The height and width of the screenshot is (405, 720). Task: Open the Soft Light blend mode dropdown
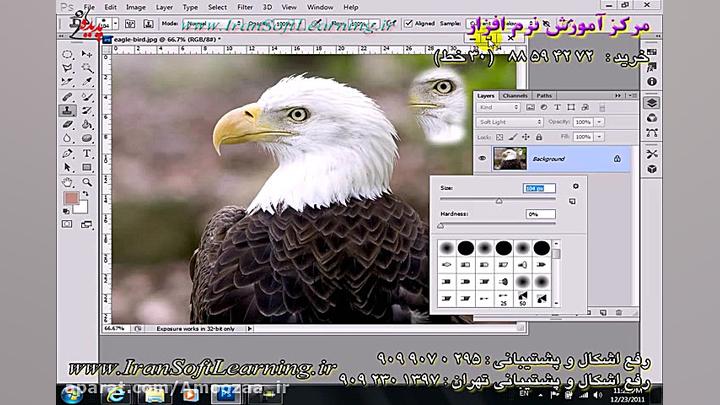tap(510, 122)
